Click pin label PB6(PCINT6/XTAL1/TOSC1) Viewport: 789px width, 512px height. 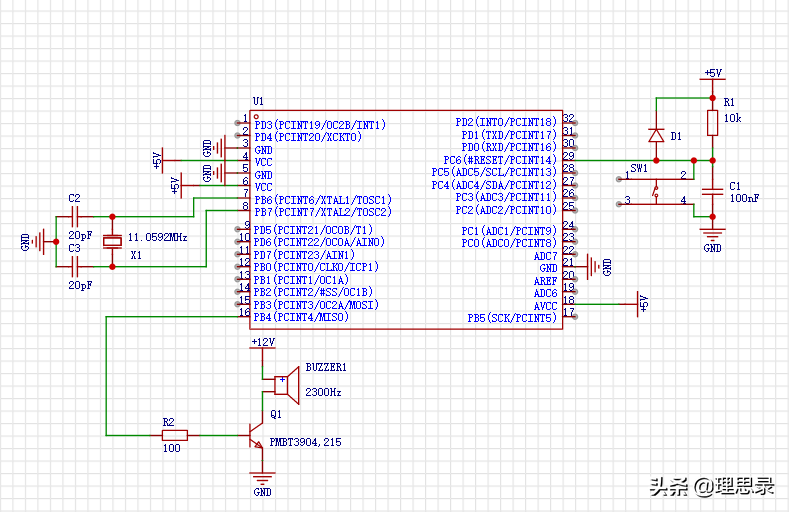tap(323, 200)
